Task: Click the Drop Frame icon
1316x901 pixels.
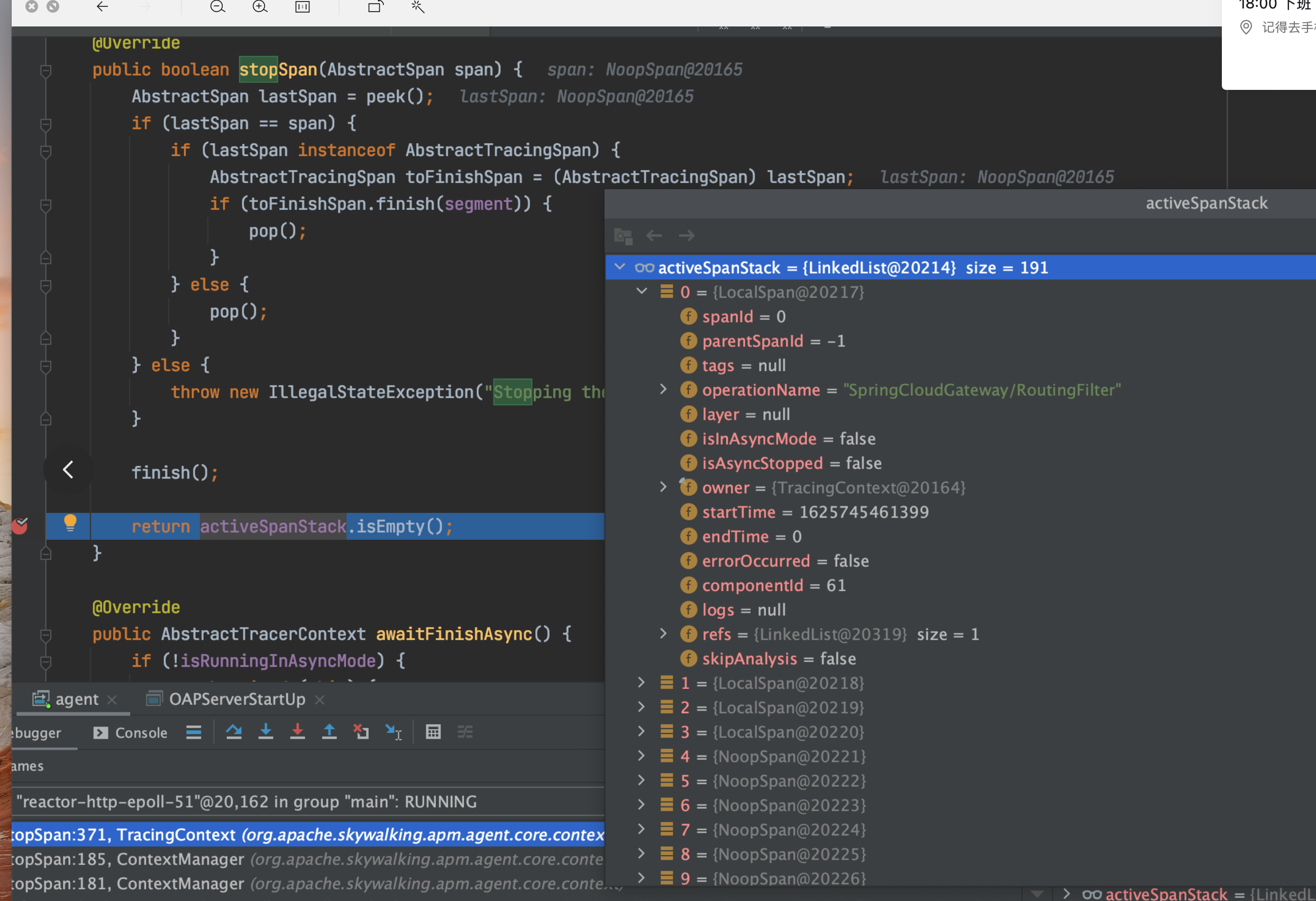Action: pos(361,732)
